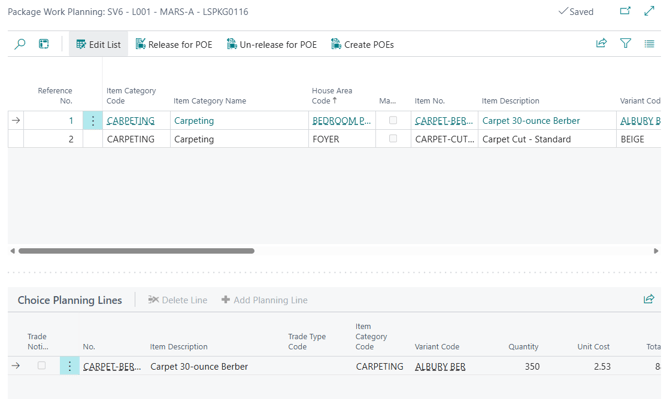This screenshot has height=399, width=670.
Task: Select the FOYER house area cell
Action: [x=342, y=139]
